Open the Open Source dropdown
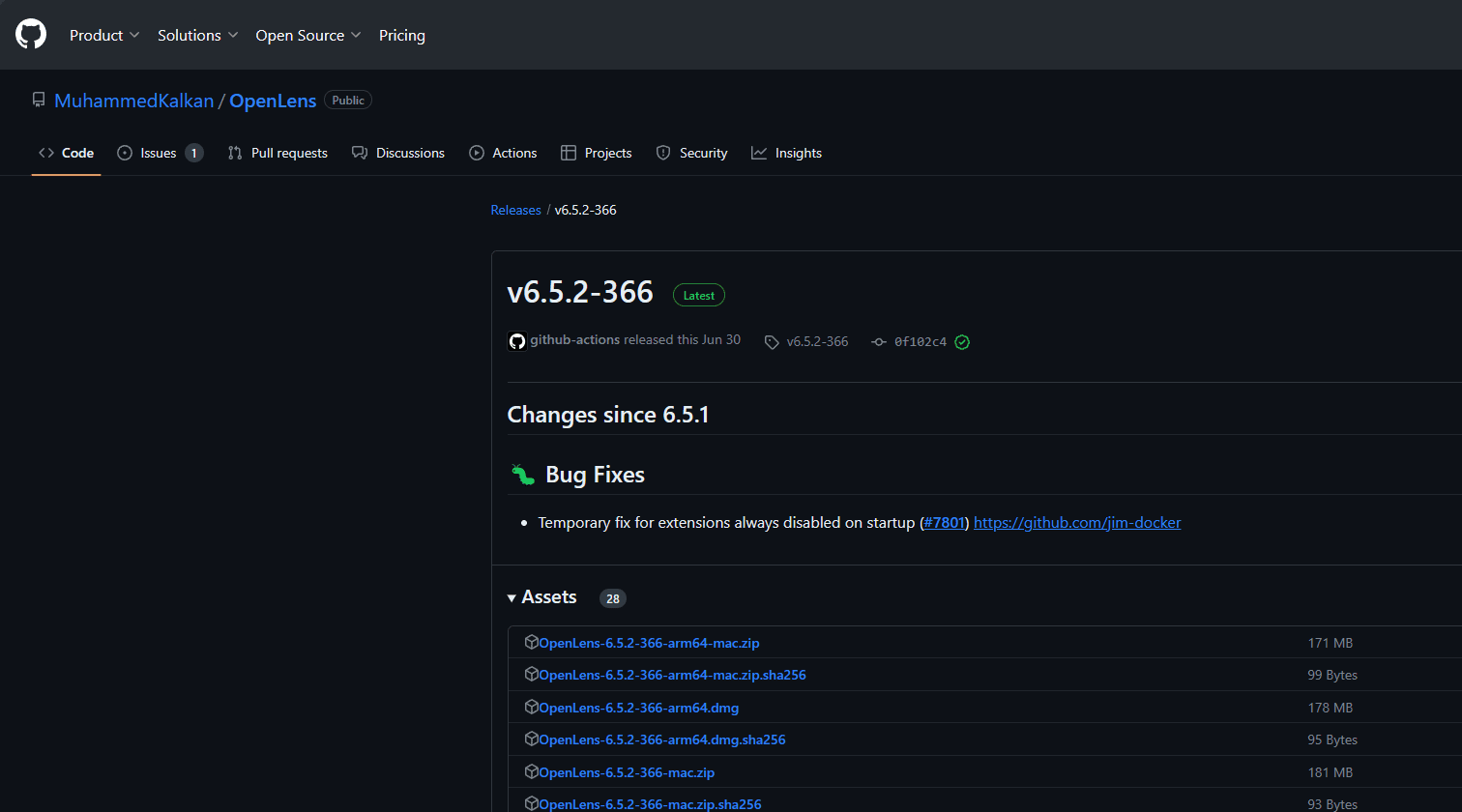1462x812 pixels. coord(307,35)
